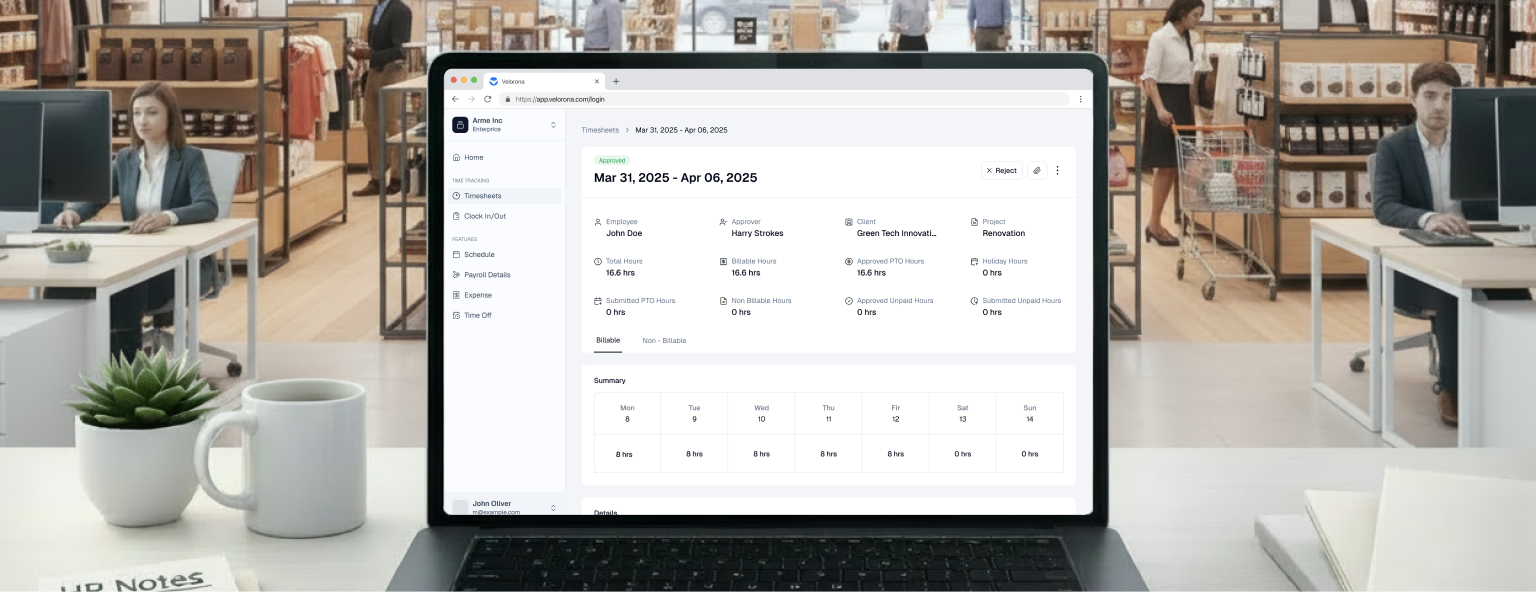This screenshot has height=592, width=1536.
Task: Click the breadcrumb date range text
Action: pyautogui.click(x=681, y=130)
